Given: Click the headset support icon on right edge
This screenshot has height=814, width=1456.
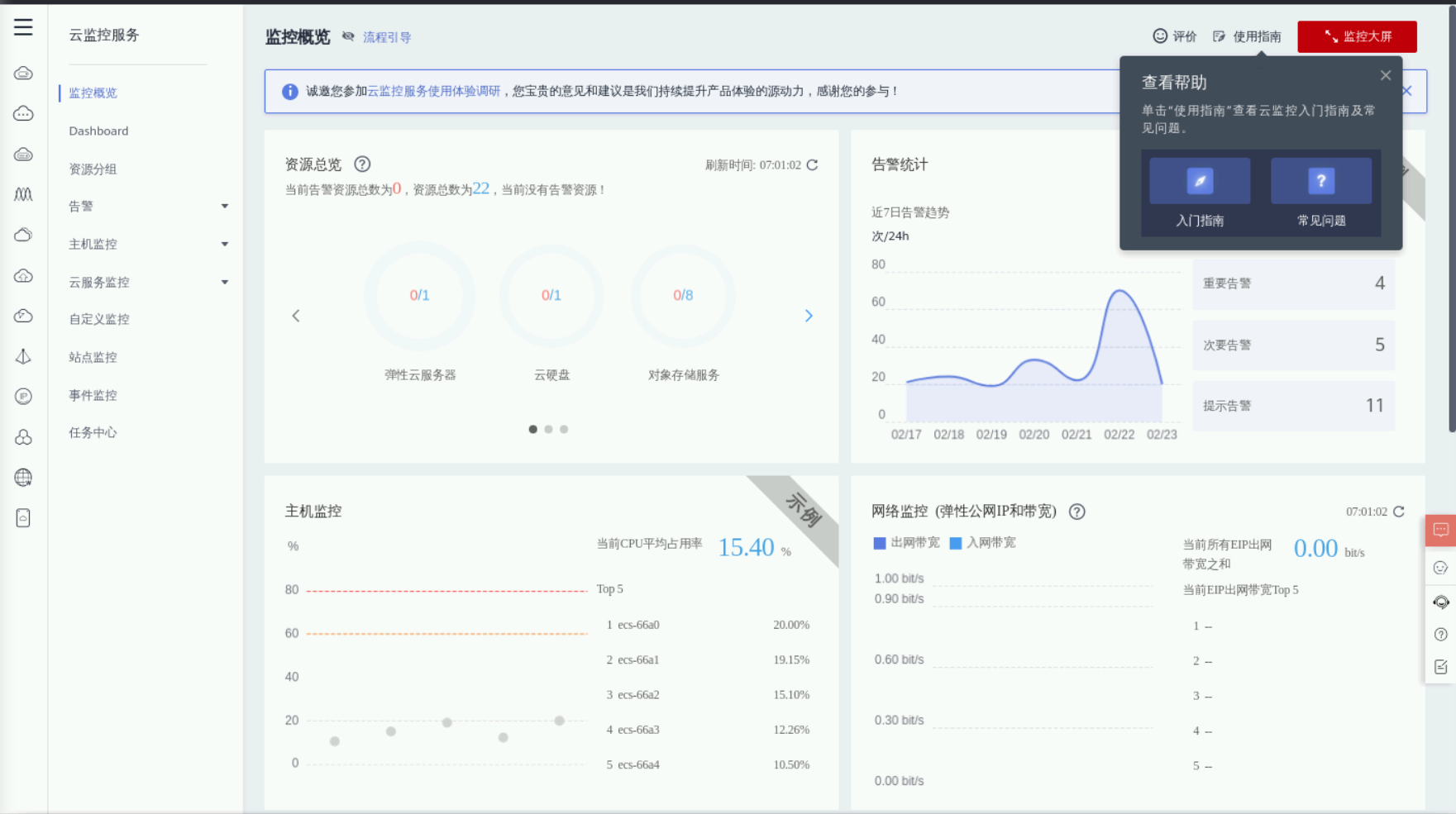Looking at the screenshot, I should (x=1440, y=602).
